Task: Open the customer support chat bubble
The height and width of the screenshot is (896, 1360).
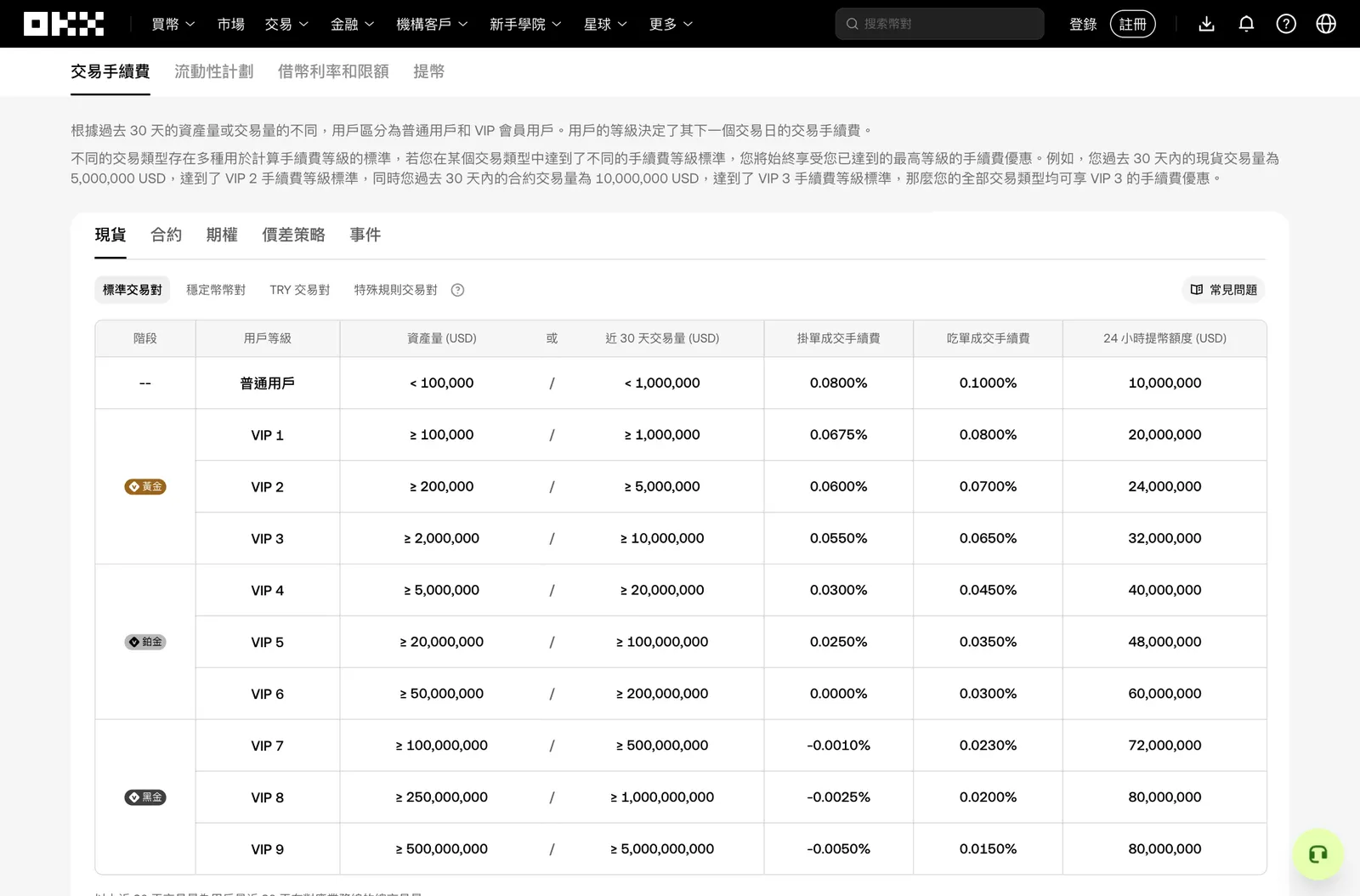Action: (1317, 854)
